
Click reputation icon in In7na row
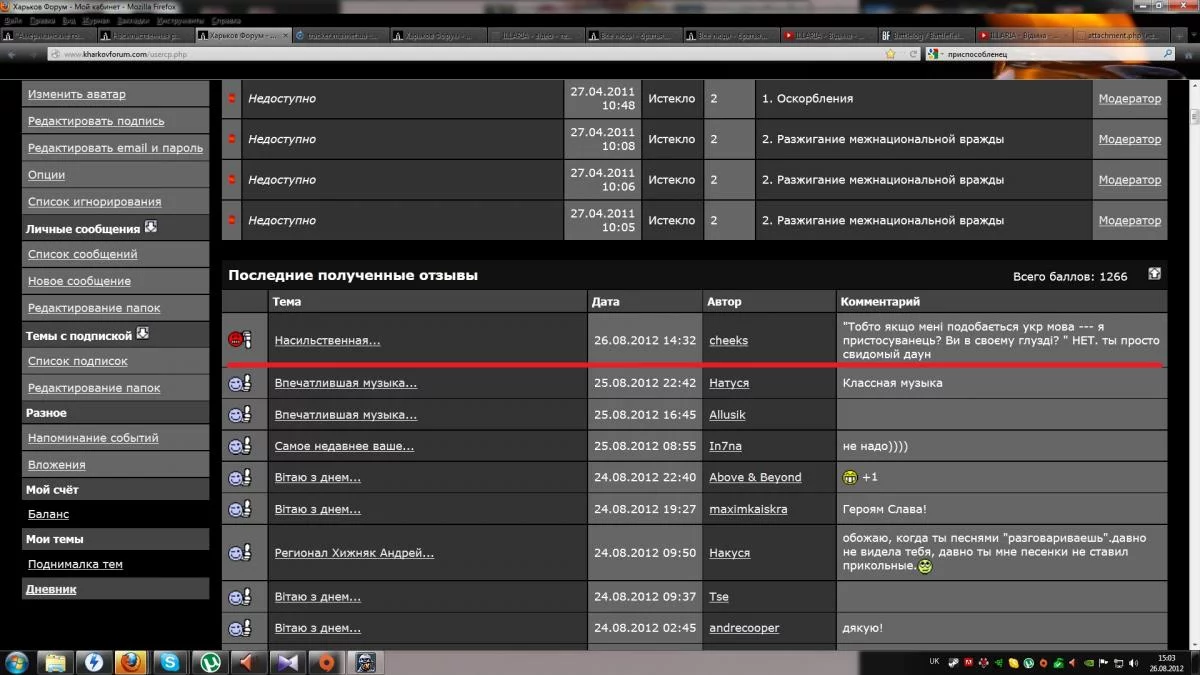240,446
